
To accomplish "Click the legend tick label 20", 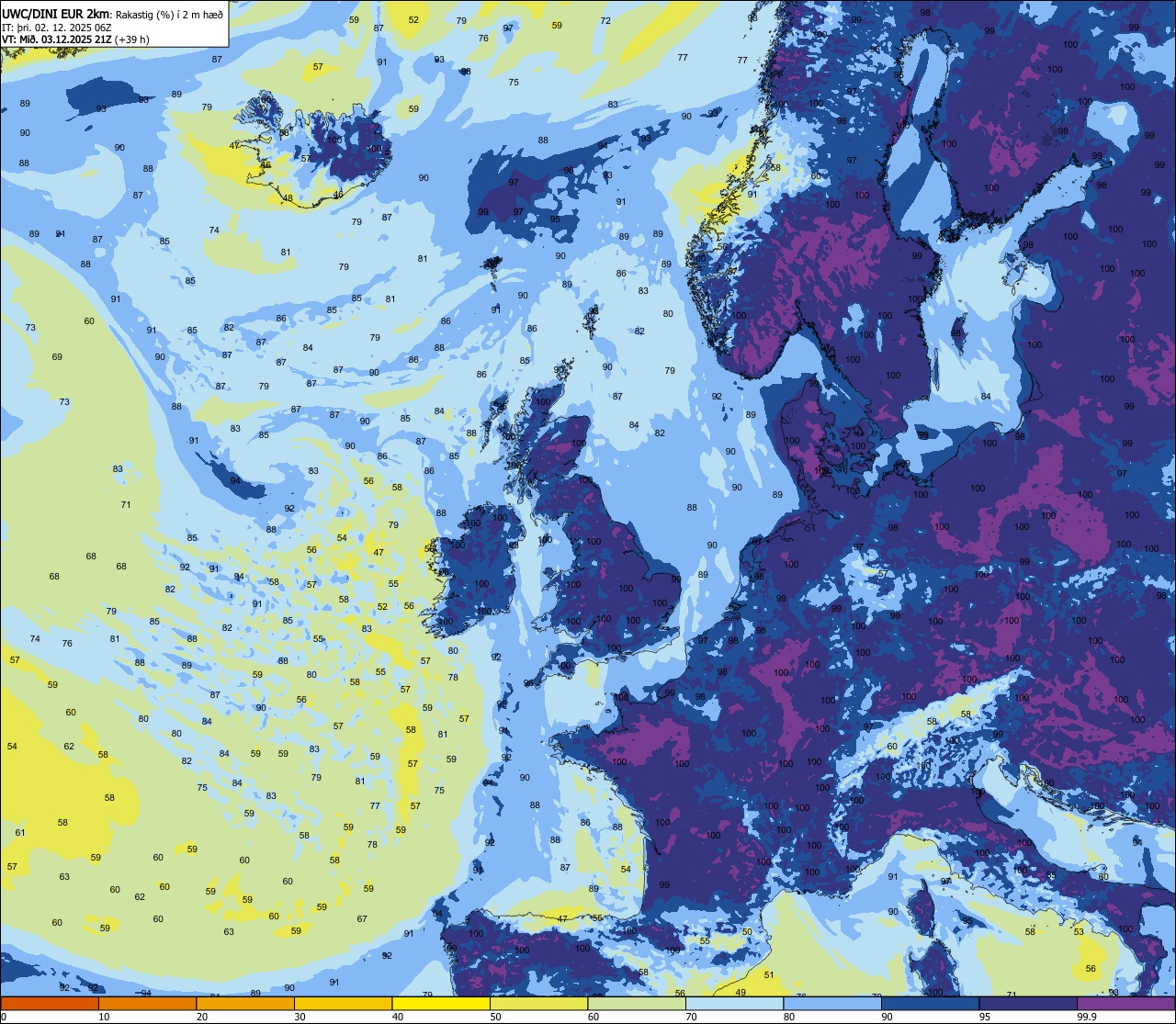I will (x=202, y=1017).
